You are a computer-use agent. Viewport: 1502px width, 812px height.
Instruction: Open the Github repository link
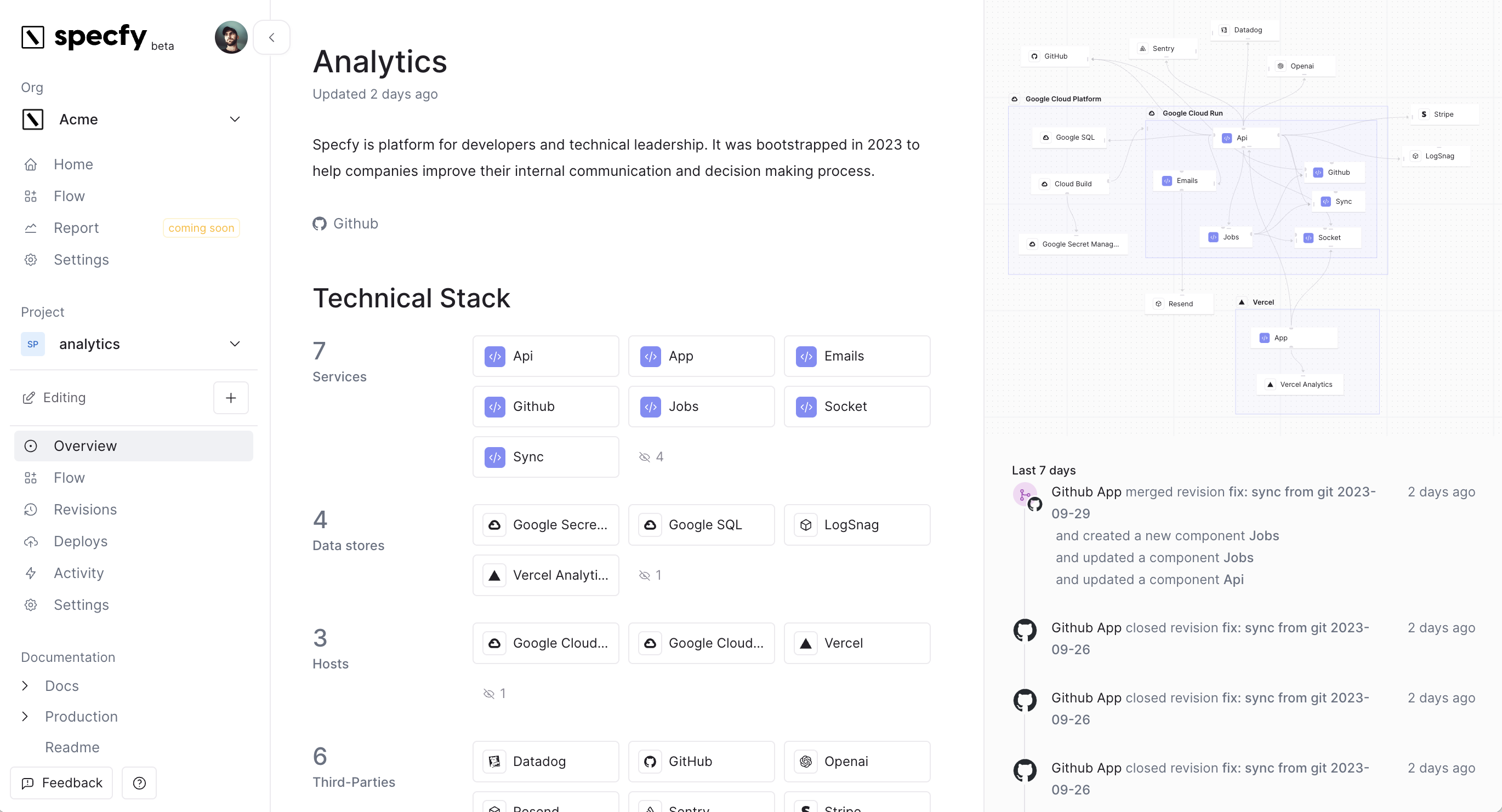[345, 224]
